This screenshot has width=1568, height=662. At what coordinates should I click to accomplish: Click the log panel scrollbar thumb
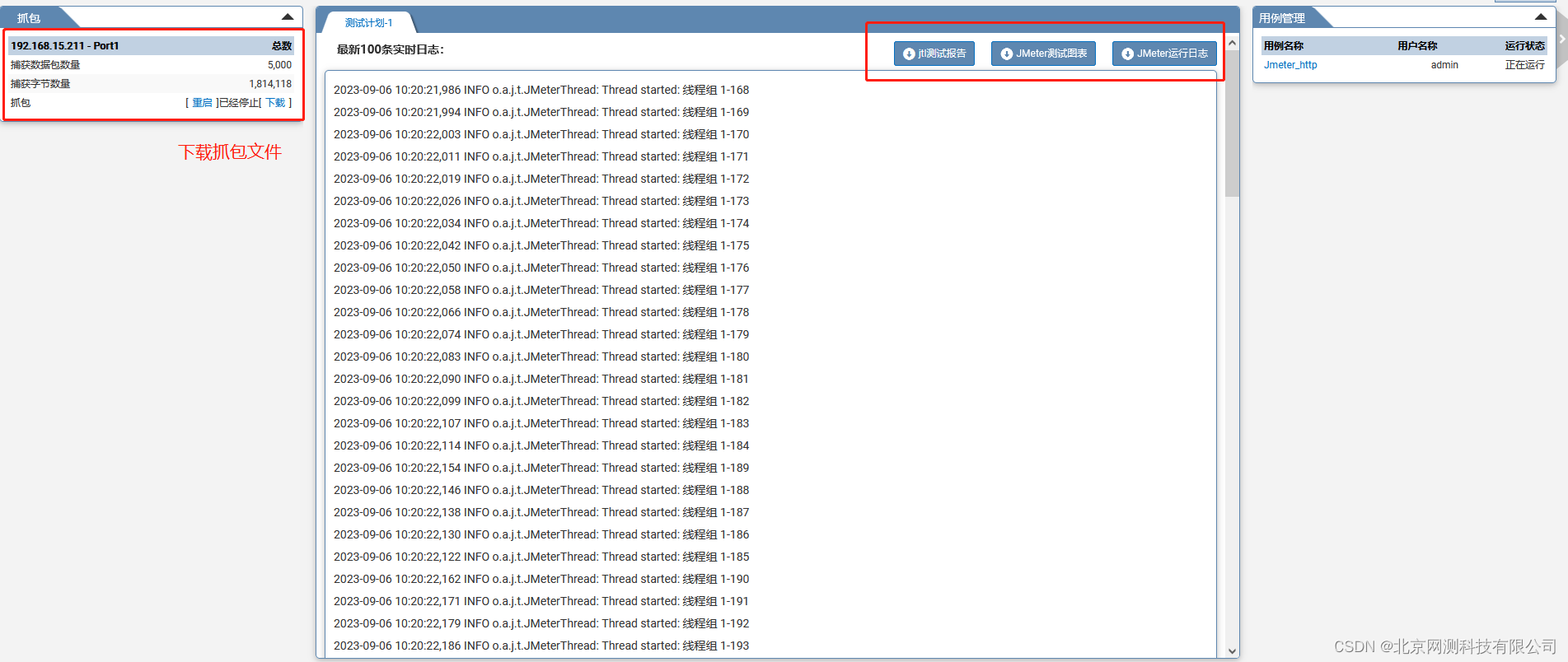tap(1232, 124)
